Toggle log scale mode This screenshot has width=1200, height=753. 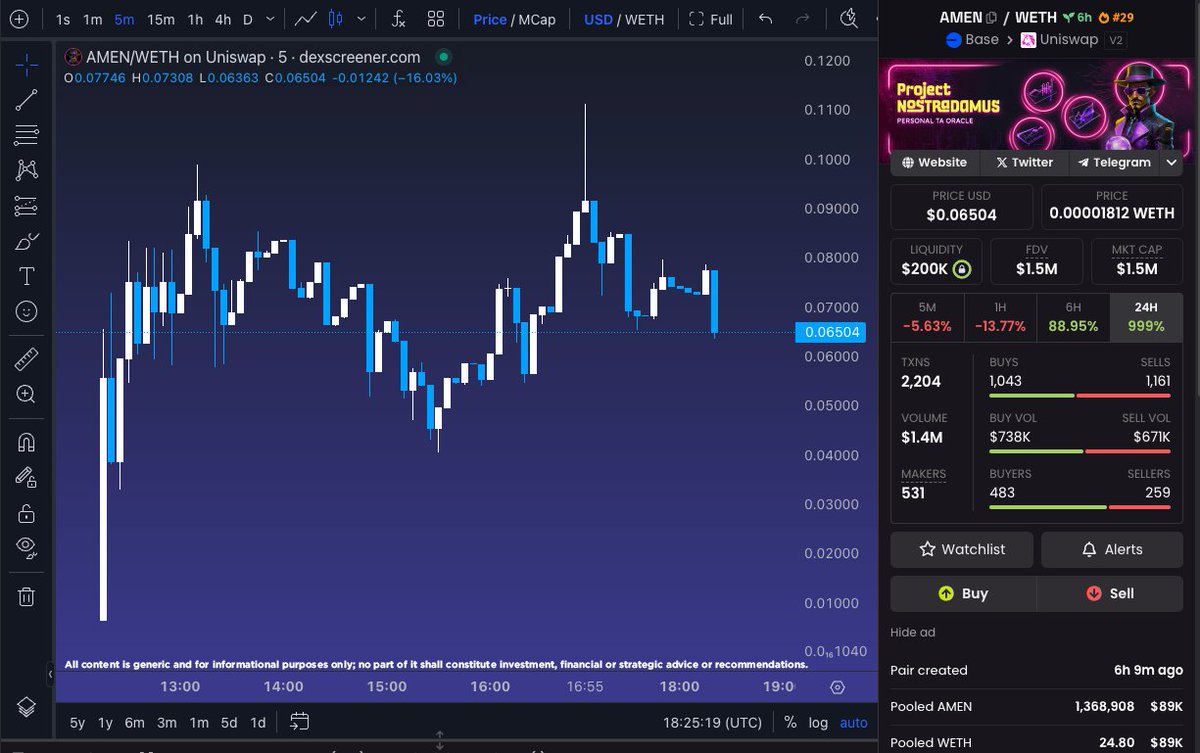(818, 722)
